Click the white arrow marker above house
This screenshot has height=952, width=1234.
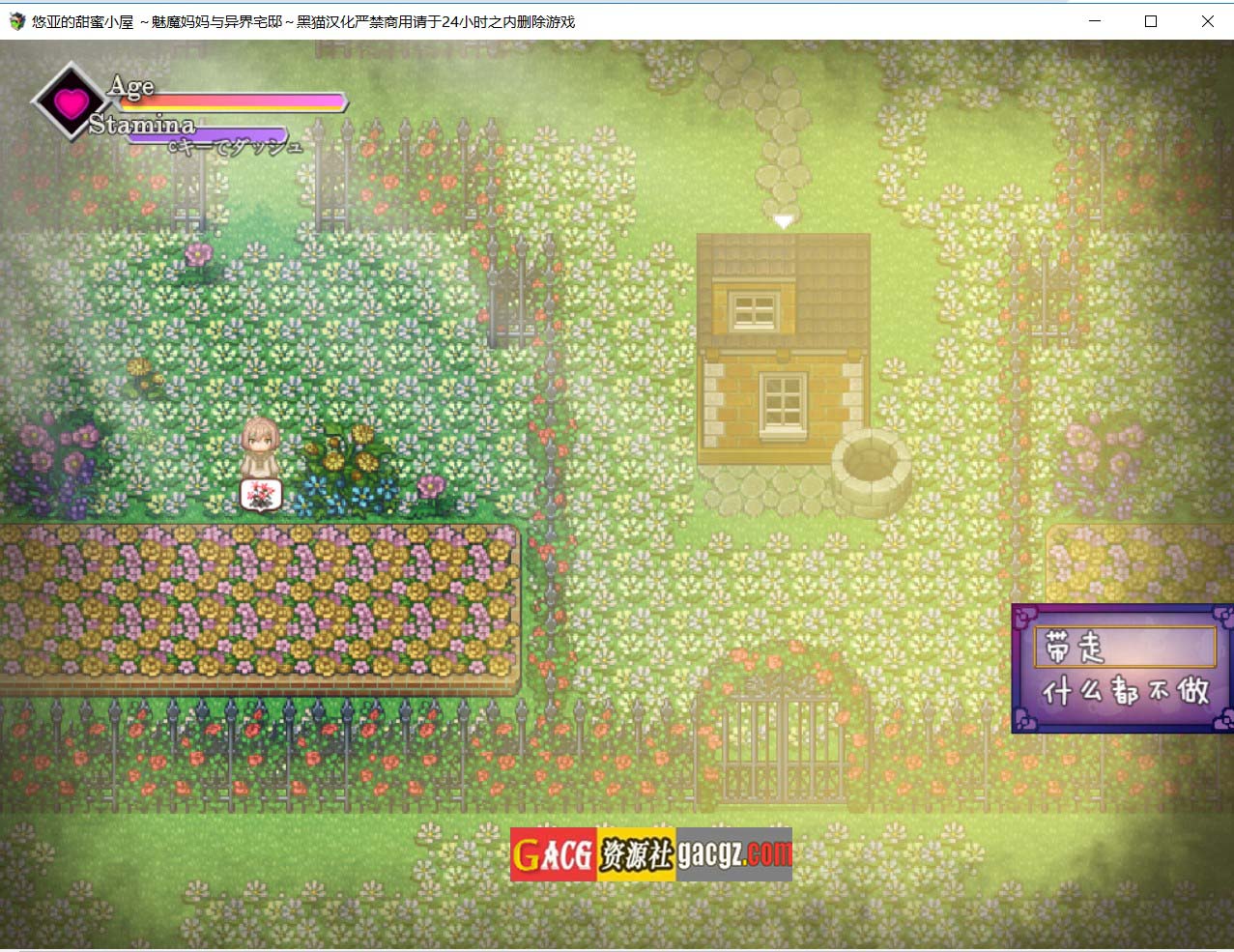[x=783, y=221]
